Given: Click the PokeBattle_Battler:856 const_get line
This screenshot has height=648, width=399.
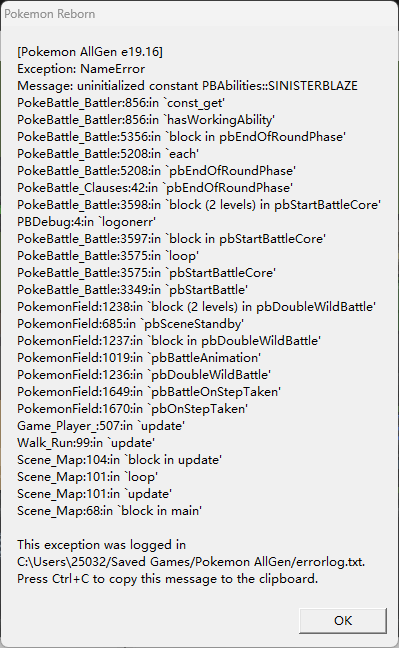Looking at the screenshot, I should coord(121,103).
